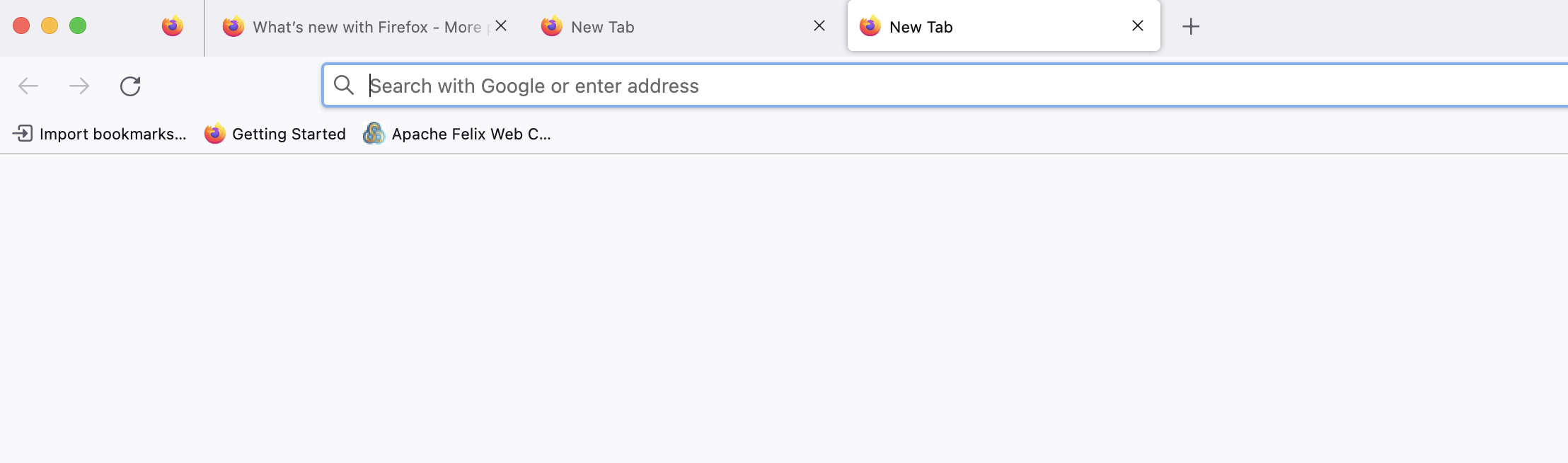Close the middle New Tab
Image resolution: width=1568 pixels, height=463 pixels.
(x=819, y=26)
